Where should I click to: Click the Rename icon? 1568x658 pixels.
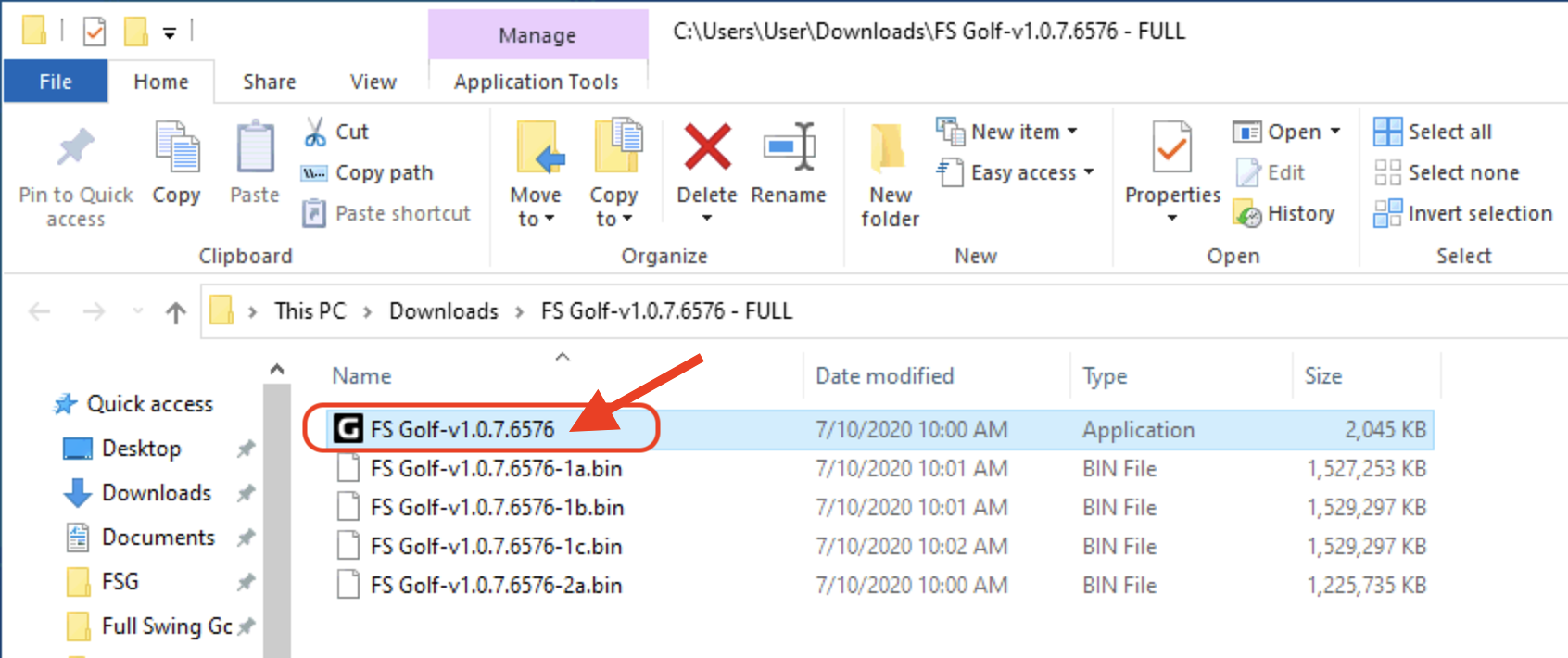(x=790, y=147)
